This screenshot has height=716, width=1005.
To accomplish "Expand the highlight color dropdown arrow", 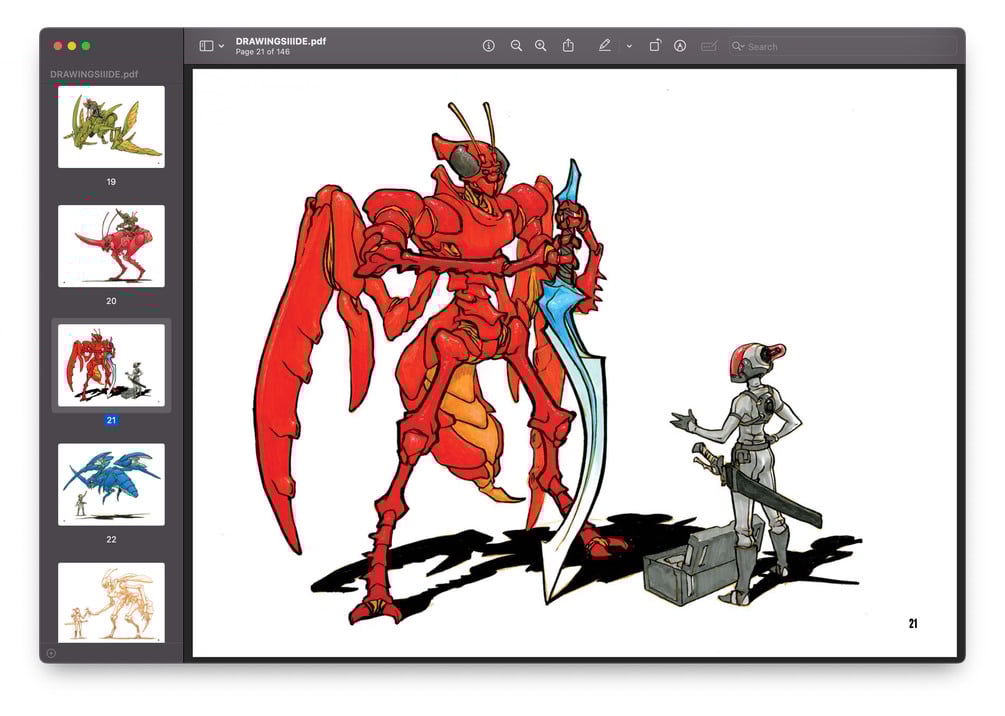I will [x=629, y=46].
